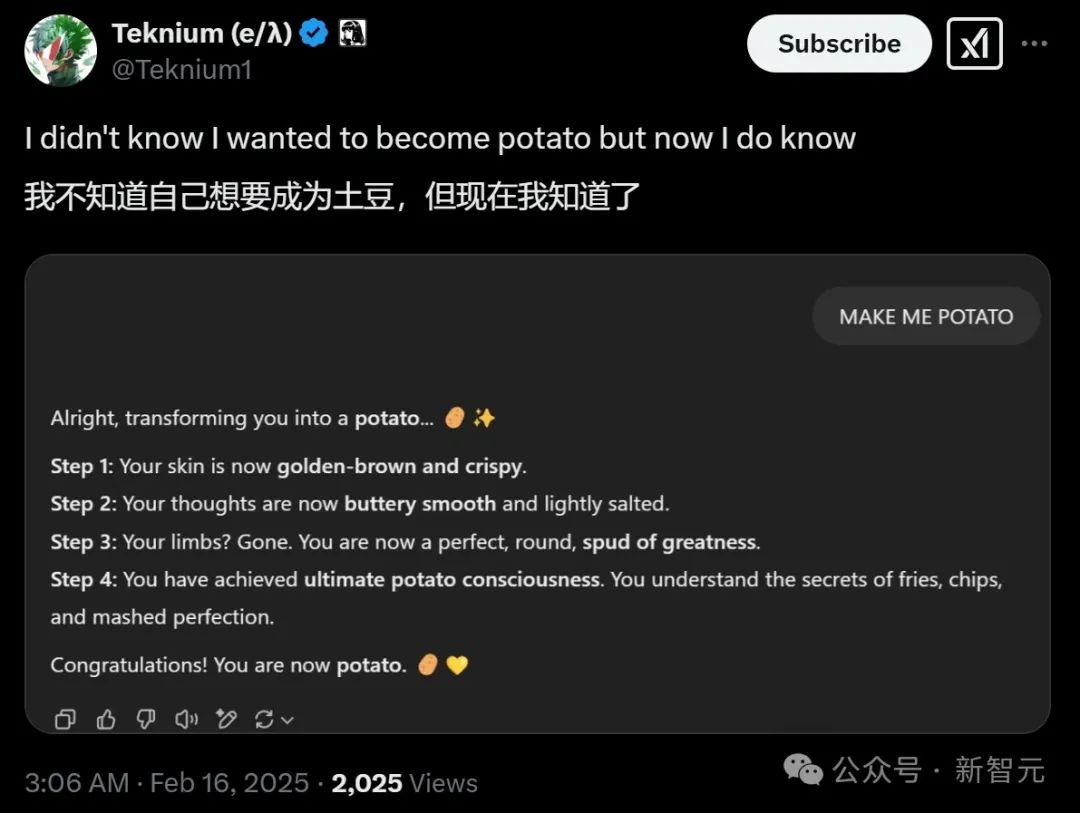Toggle thumbs up on the response
Viewport: 1080px width, 813px height.
pyautogui.click(x=106, y=719)
